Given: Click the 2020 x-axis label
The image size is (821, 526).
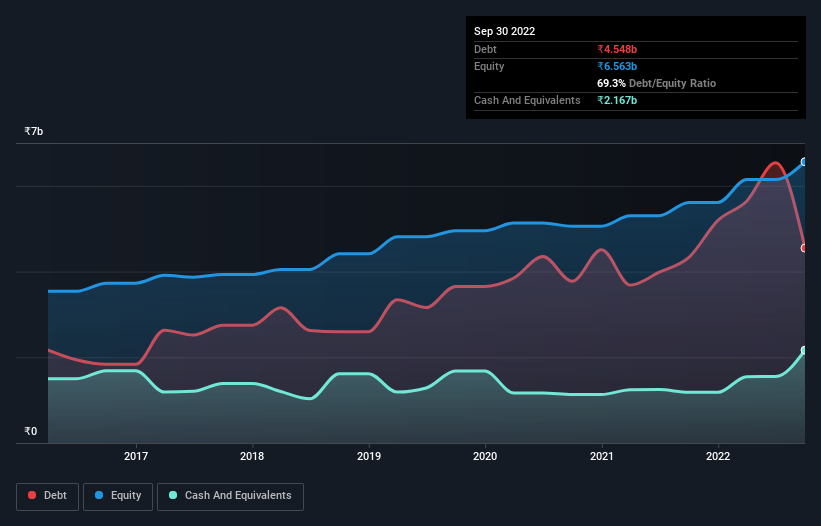Looking at the screenshot, I should (x=485, y=456).
